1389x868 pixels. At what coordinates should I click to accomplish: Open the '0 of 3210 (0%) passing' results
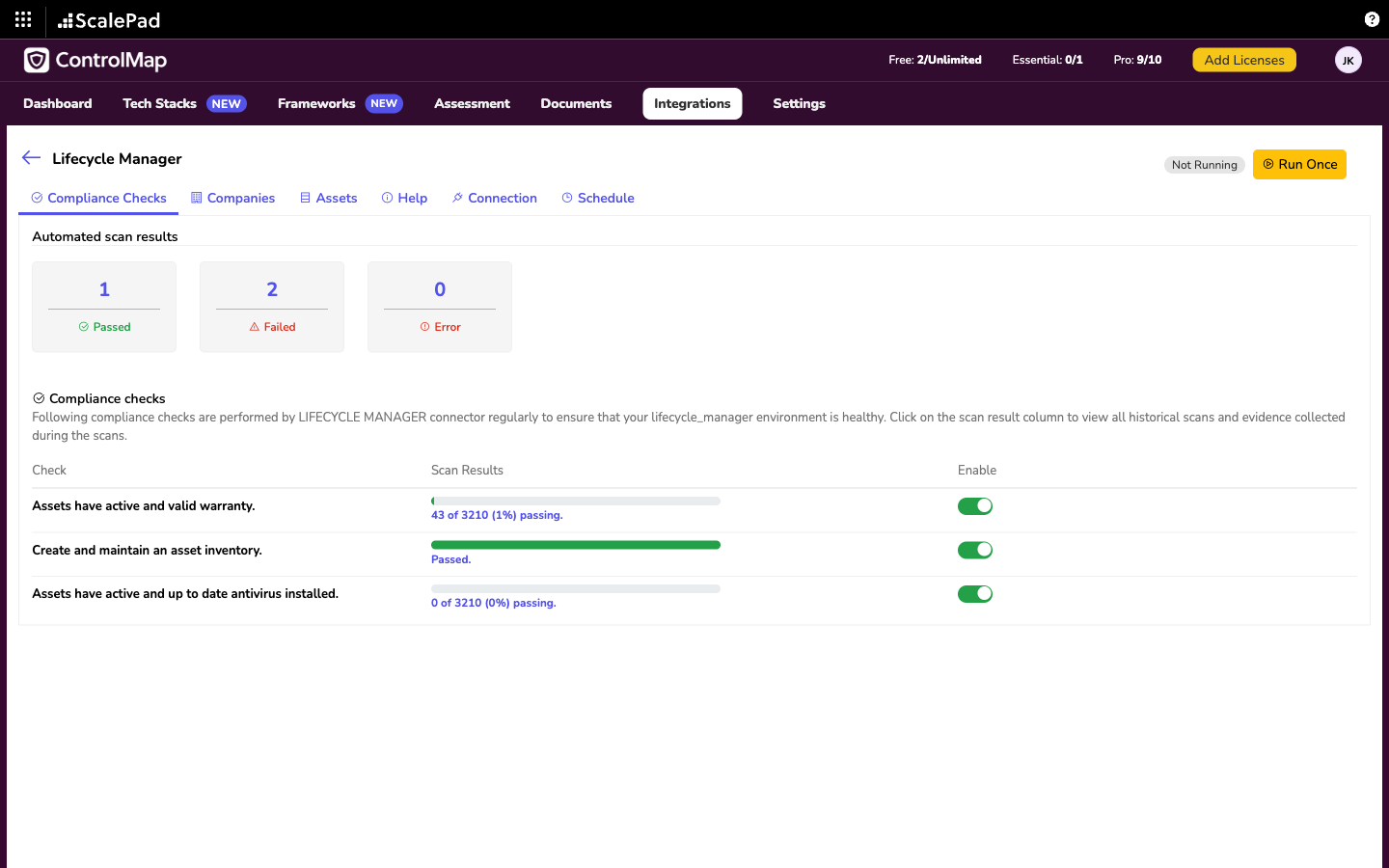(493, 603)
